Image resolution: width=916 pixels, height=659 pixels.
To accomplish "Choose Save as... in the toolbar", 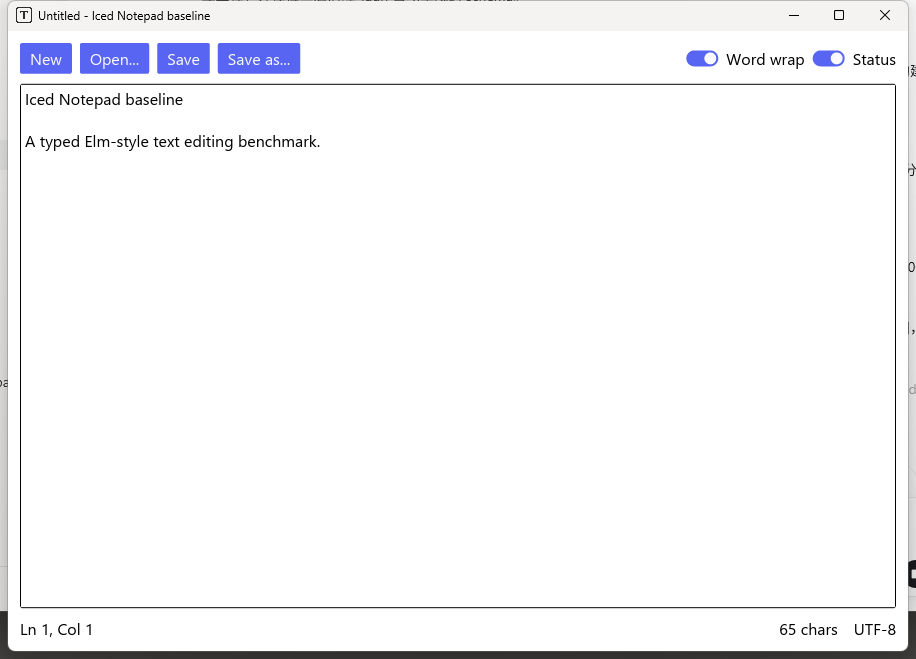I will [259, 59].
